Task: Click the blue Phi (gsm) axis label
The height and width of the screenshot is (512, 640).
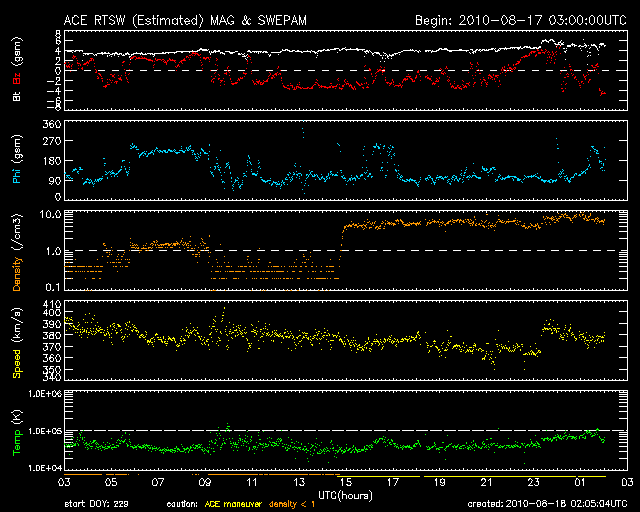Action: [17, 160]
